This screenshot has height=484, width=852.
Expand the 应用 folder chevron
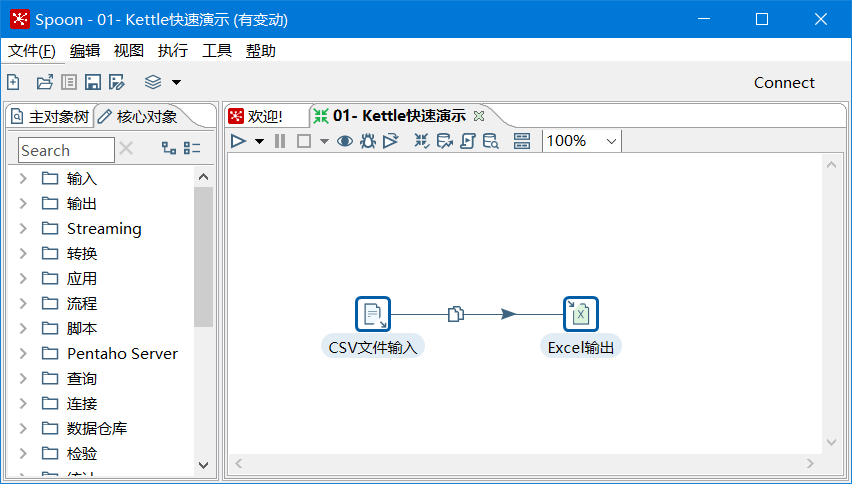(23, 278)
